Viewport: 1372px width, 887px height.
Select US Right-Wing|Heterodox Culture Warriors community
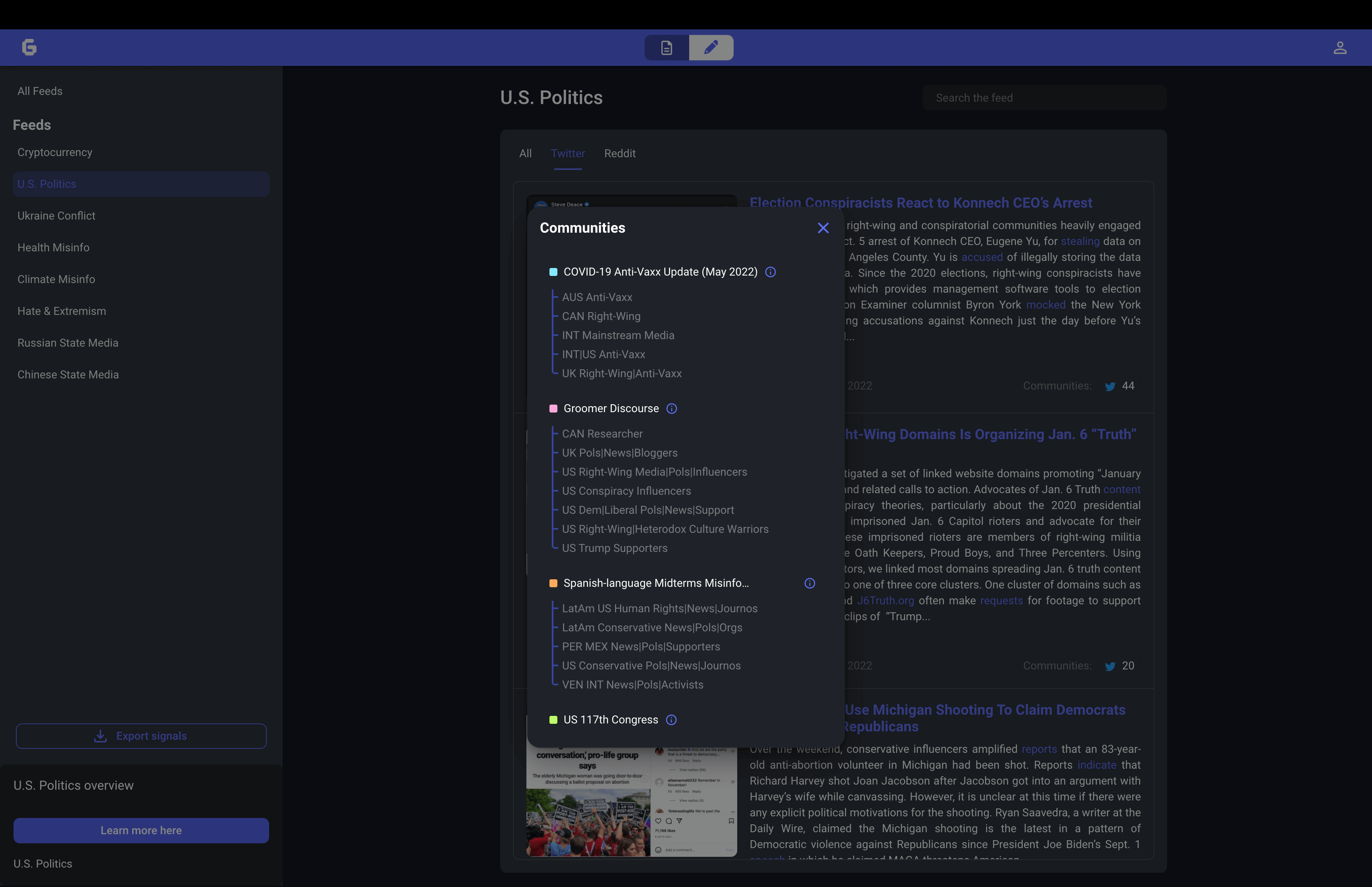click(665, 529)
